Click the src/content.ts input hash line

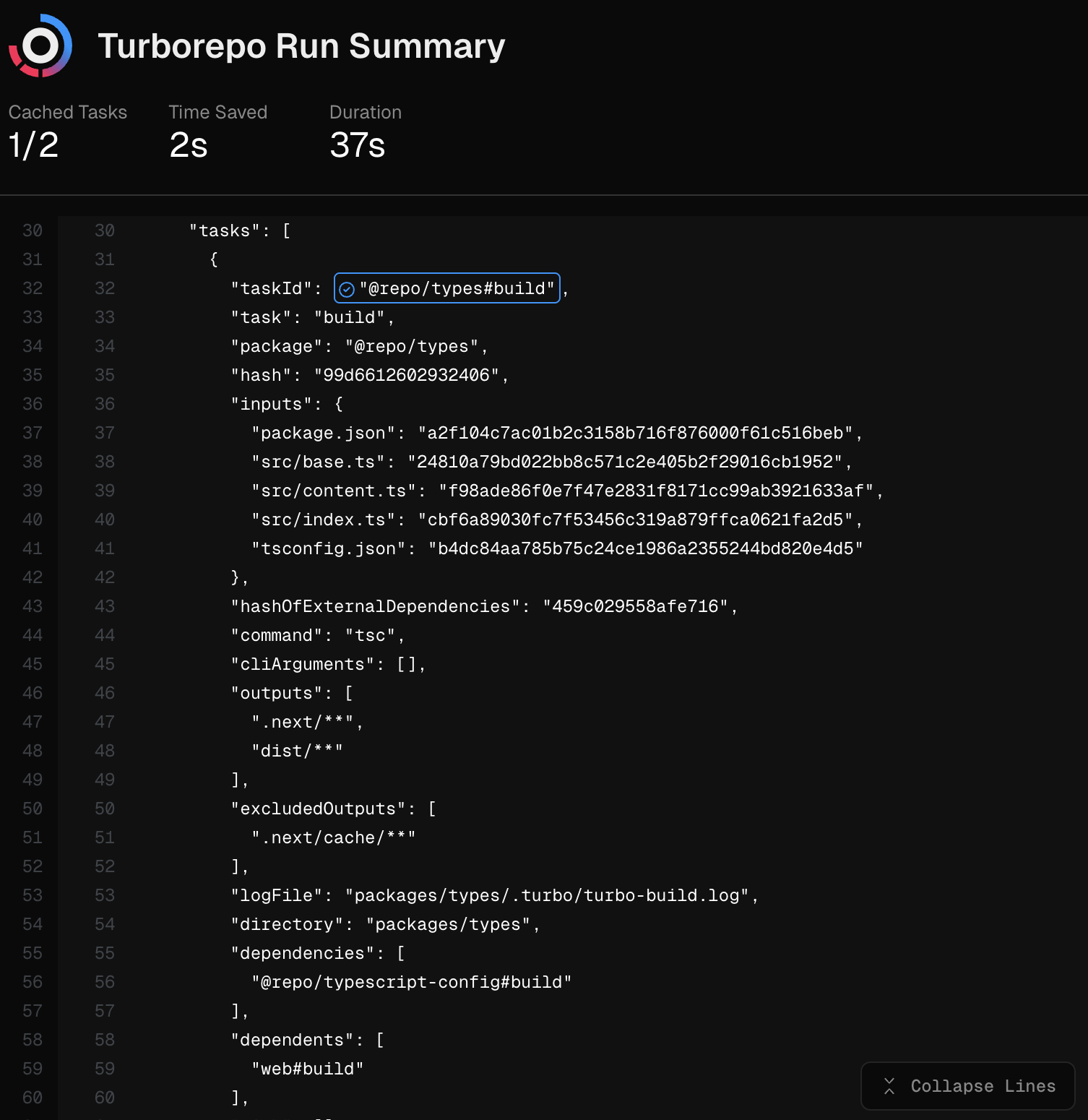pyautogui.click(x=568, y=491)
